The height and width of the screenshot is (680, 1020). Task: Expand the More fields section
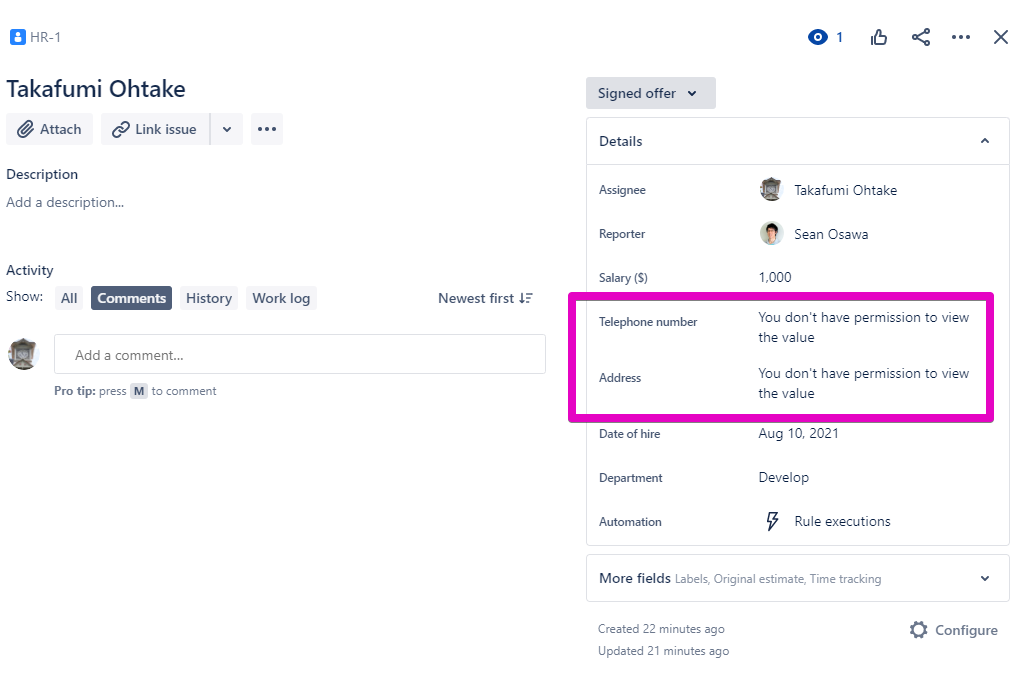click(985, 578)
